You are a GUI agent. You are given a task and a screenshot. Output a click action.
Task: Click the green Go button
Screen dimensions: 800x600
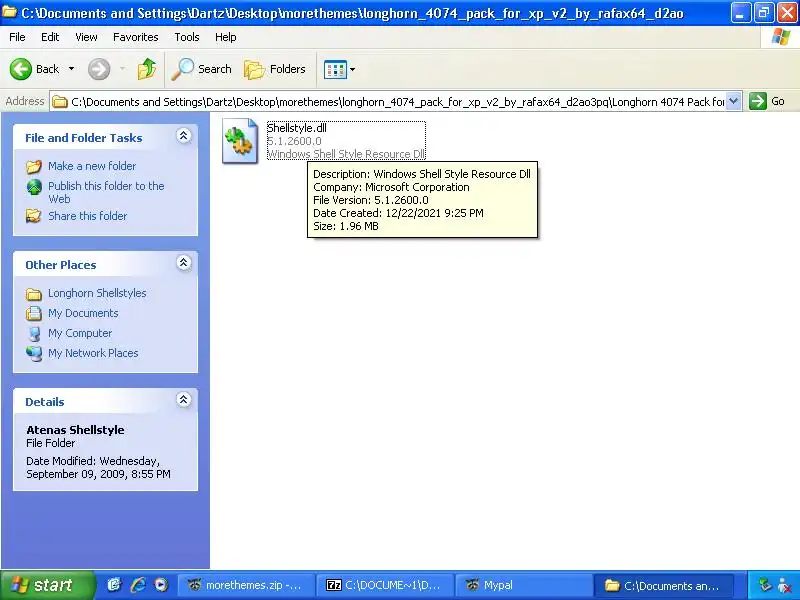767,101
